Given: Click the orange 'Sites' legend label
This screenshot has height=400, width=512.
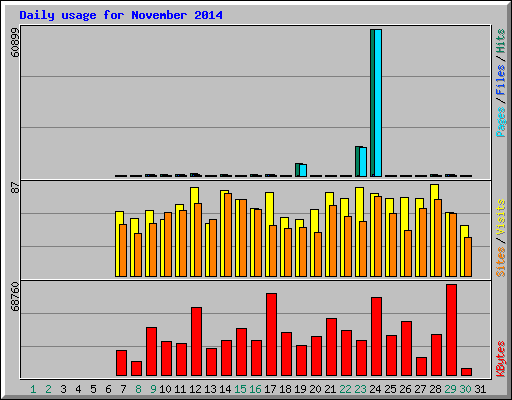Looking at the screenshot, I should pos(501,262).
